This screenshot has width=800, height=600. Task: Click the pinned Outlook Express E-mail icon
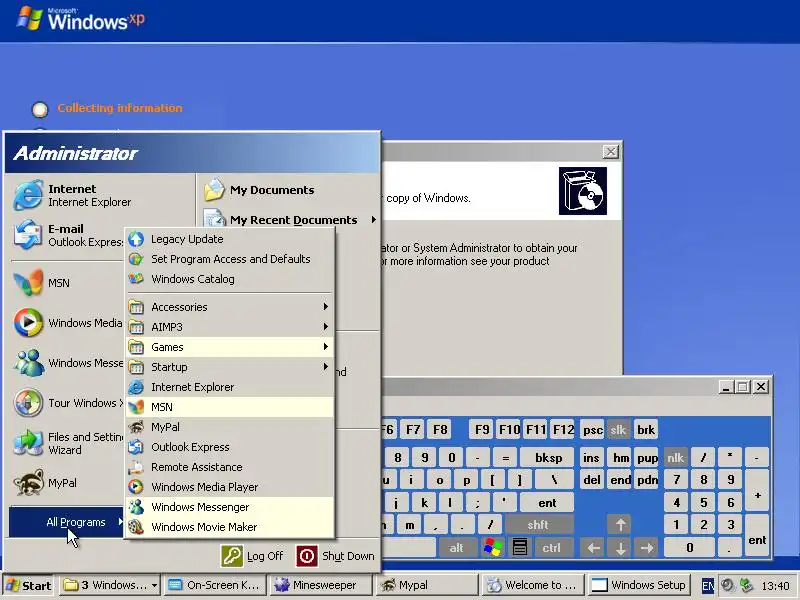point(28,235)
